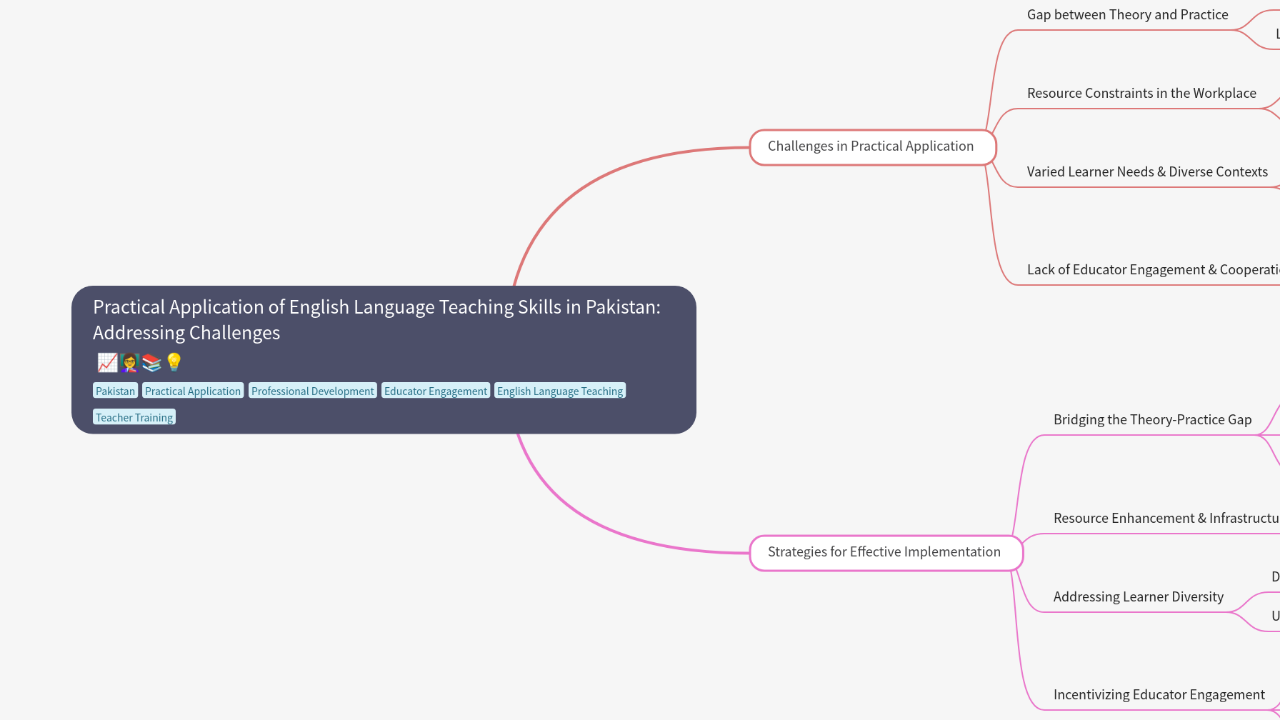This screenshot has width=1280, height=720.
Task: Select Varied Learner Needs & Diverse Contexts
Action: [x=1147, y=172]
